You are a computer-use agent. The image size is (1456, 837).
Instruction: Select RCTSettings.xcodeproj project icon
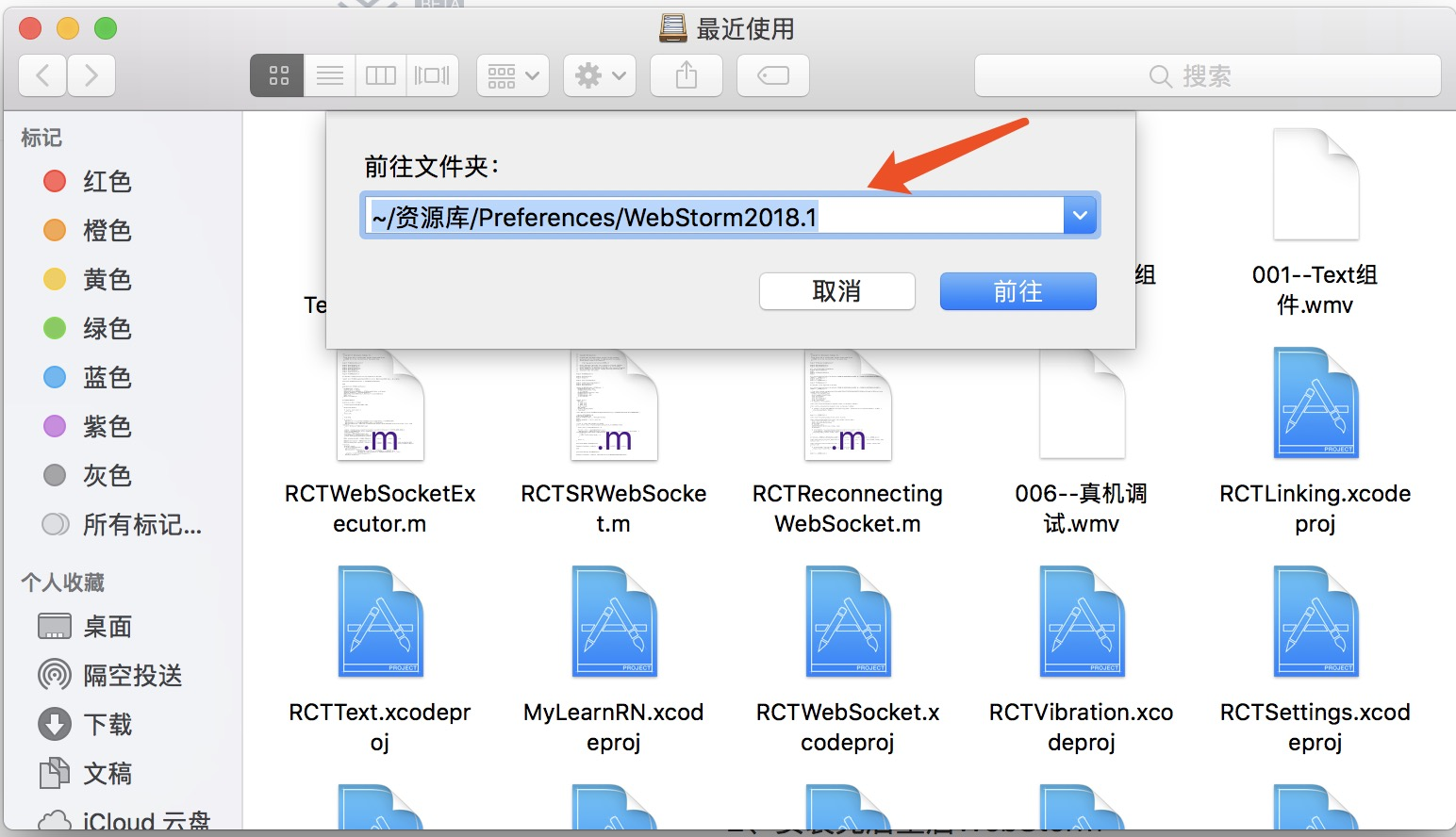point(1315,621)
